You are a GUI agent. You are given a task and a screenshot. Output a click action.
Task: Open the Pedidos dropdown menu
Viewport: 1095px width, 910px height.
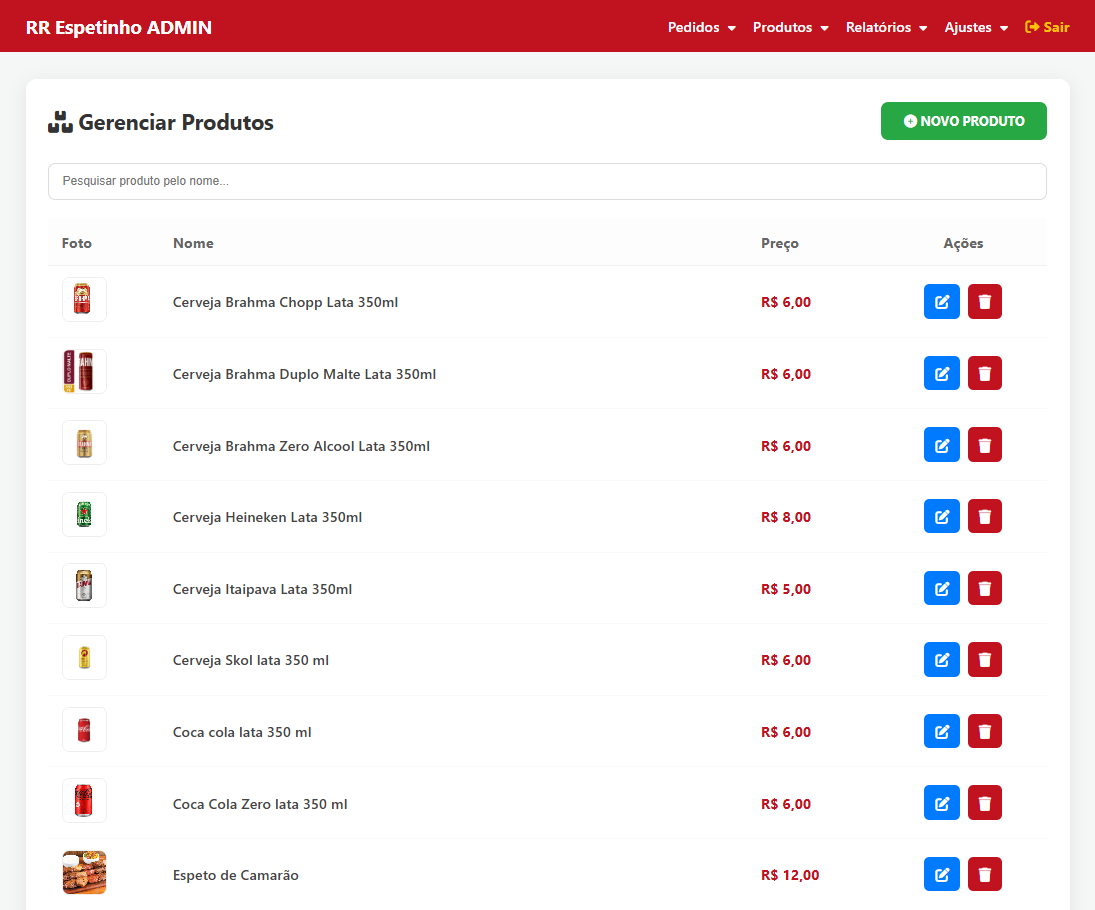coord(701,27)
